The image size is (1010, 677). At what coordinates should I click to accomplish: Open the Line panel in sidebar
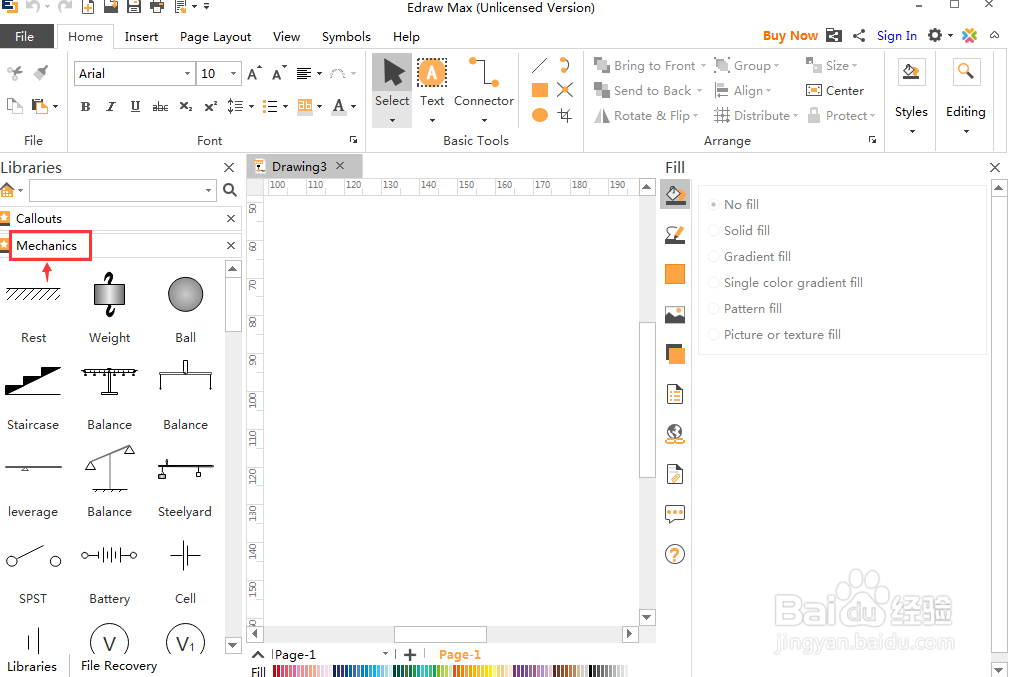point(674,234)
